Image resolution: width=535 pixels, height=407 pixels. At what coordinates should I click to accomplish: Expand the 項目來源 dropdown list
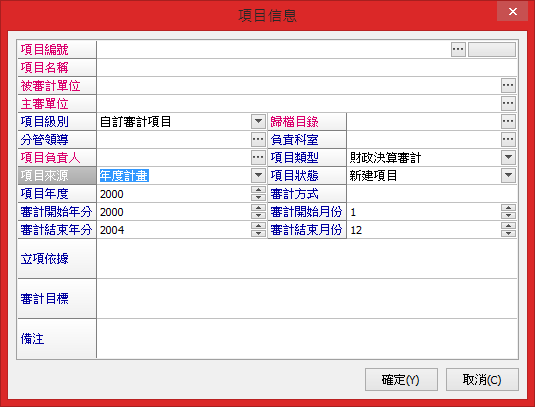[x=258, y=176]
